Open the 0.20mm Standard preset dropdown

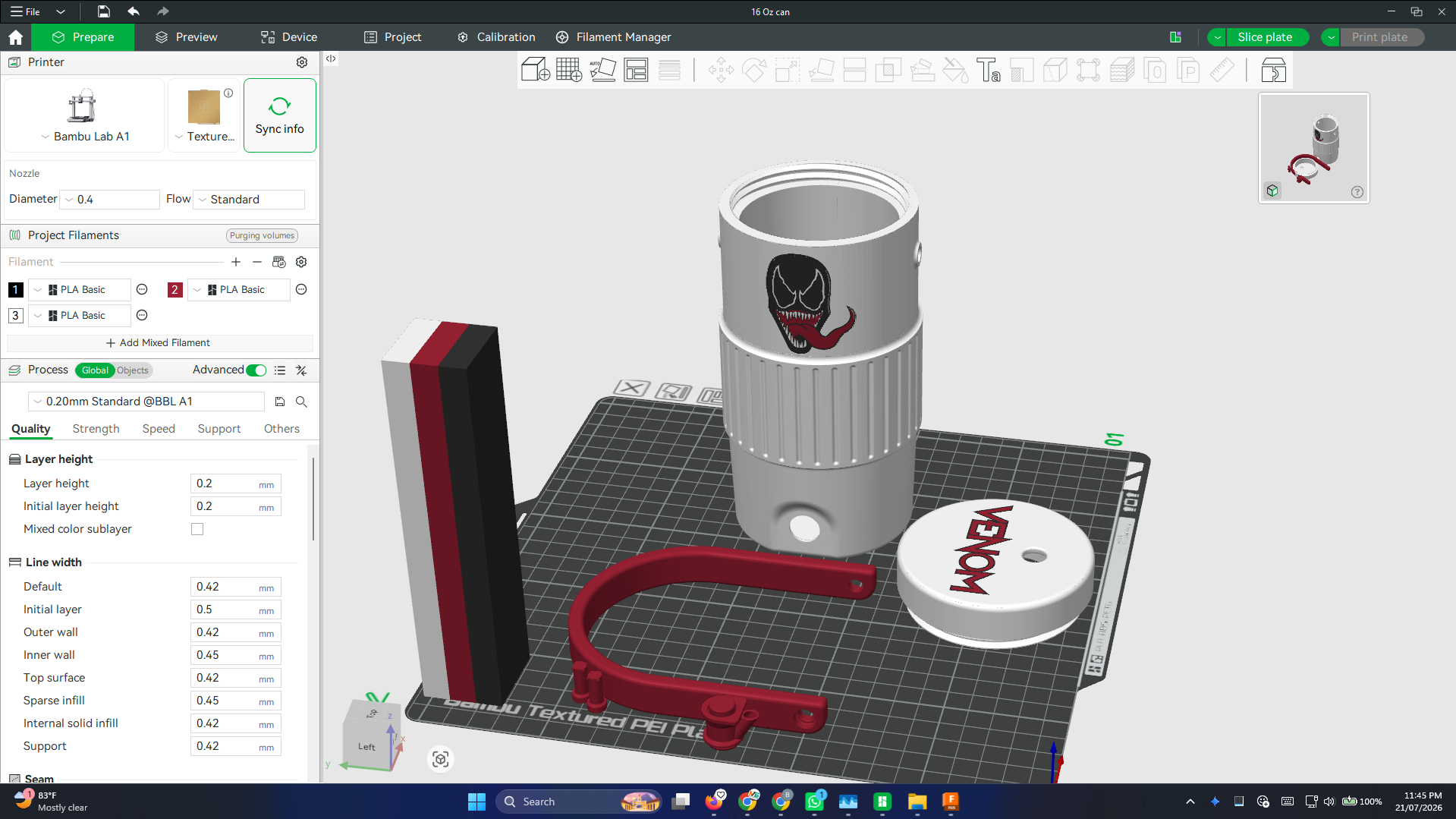[146, 402]
